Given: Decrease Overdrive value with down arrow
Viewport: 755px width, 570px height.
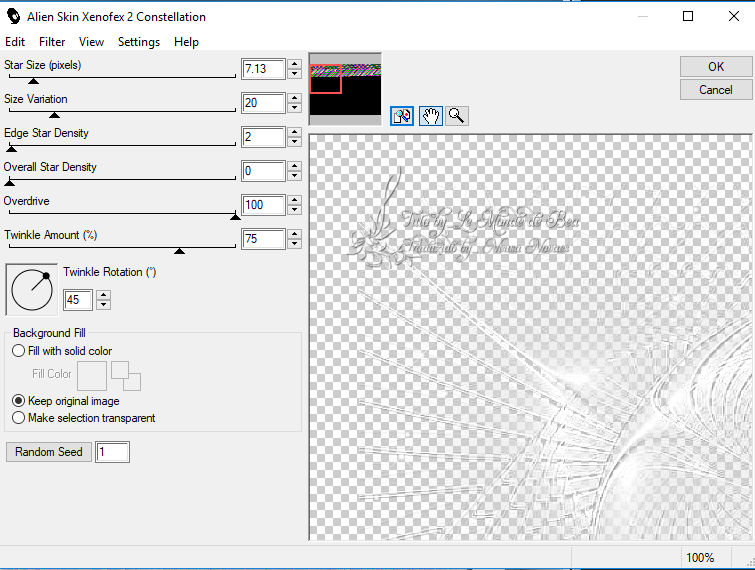Looking at the screenshot, I should pyautogui.click(x=295, y=210).
